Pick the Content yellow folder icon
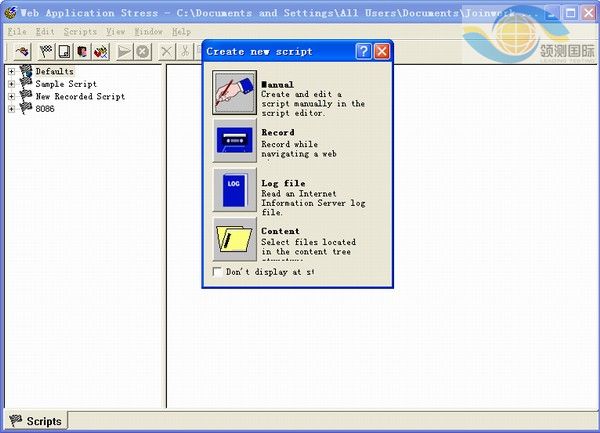600x433 pixels. (235, 239)
